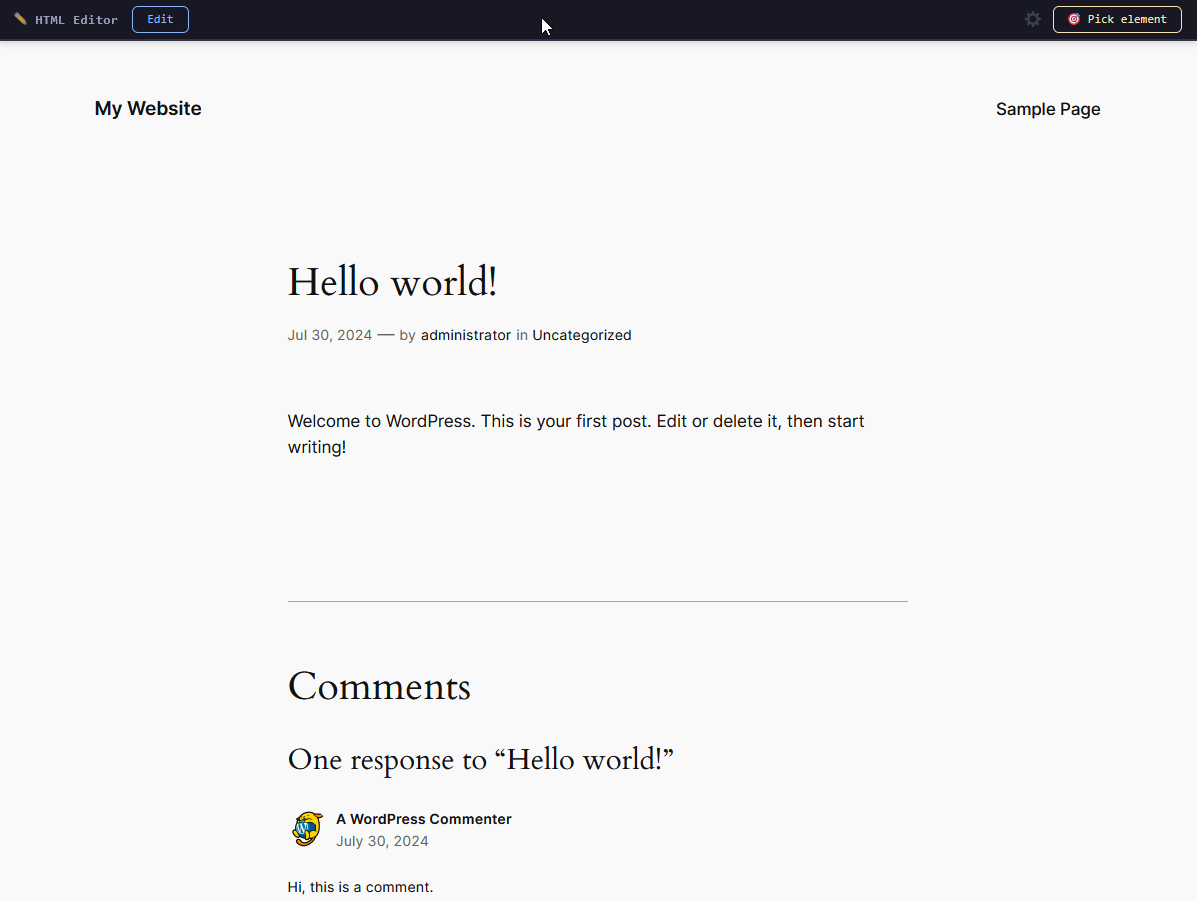This screenshot has height=901, width=1197.
Task: Browse the Uncategorized category
Action: coord(582,335)
